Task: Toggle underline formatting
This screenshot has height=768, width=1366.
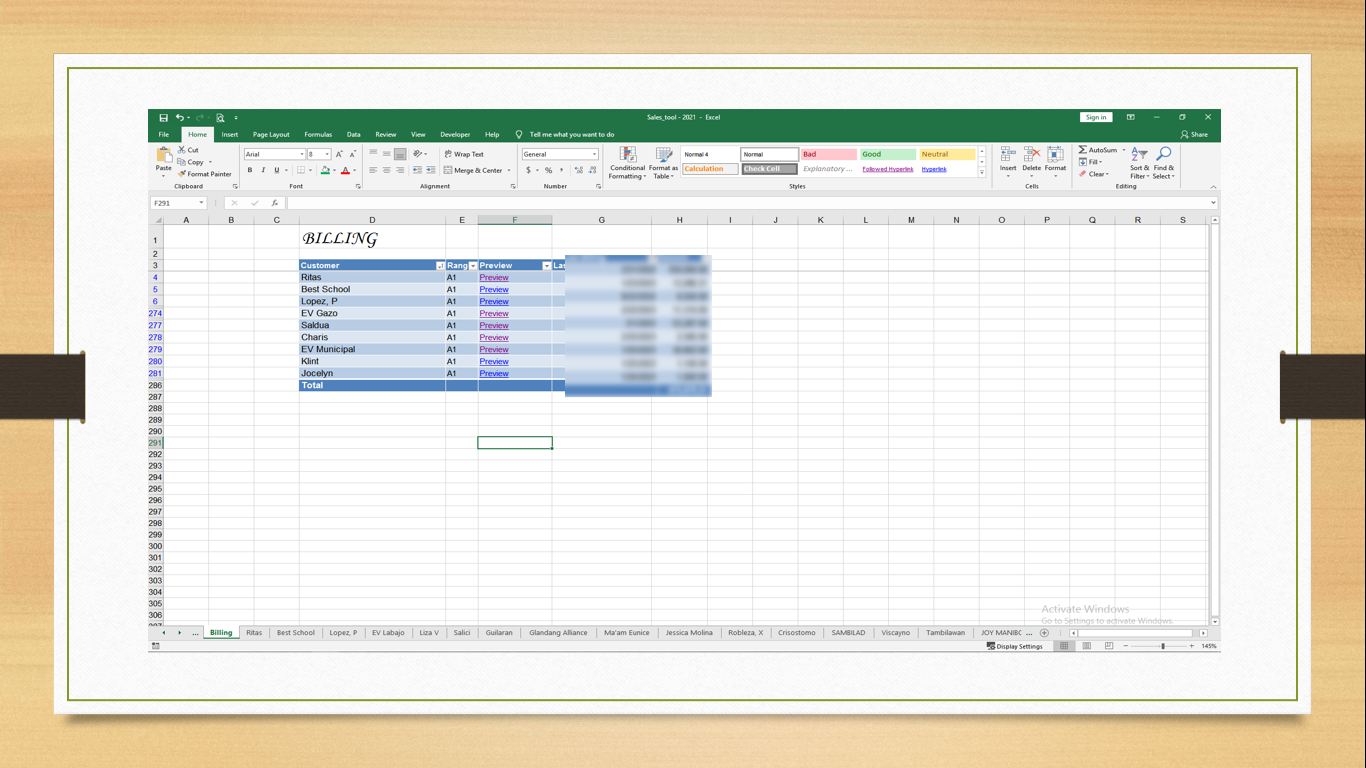Action: [x=277, y=170]
